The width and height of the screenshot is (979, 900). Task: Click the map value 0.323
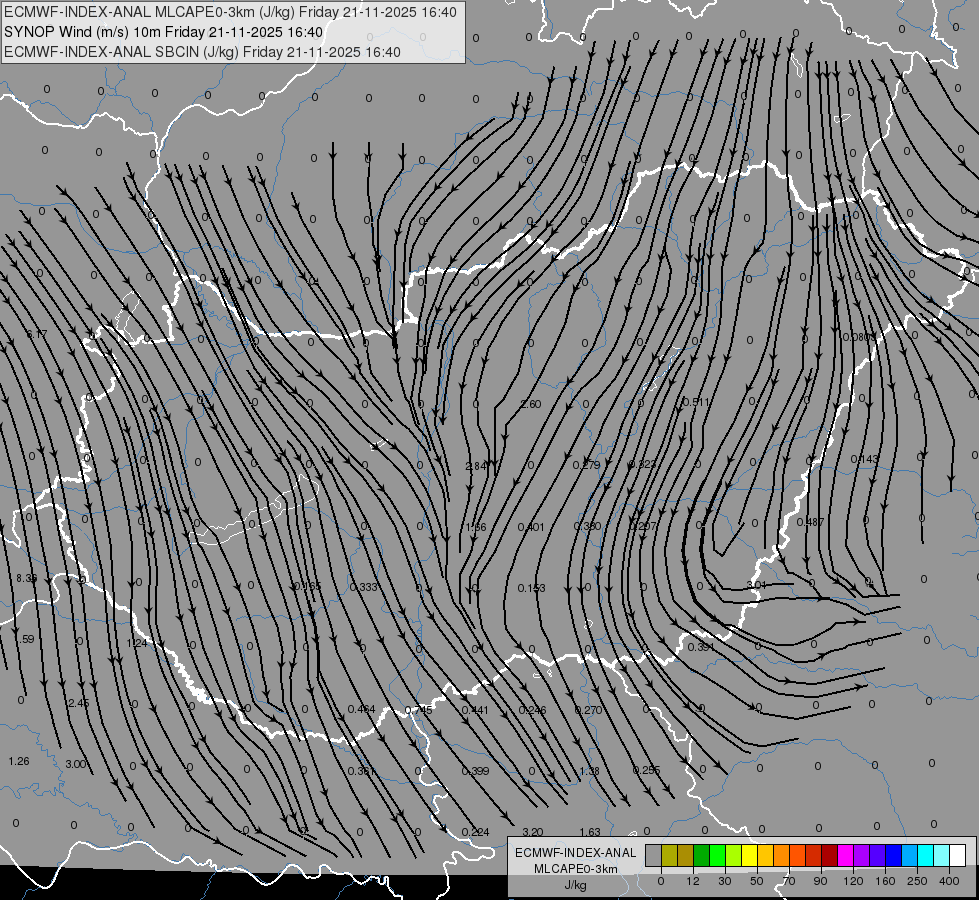point(642,464)
